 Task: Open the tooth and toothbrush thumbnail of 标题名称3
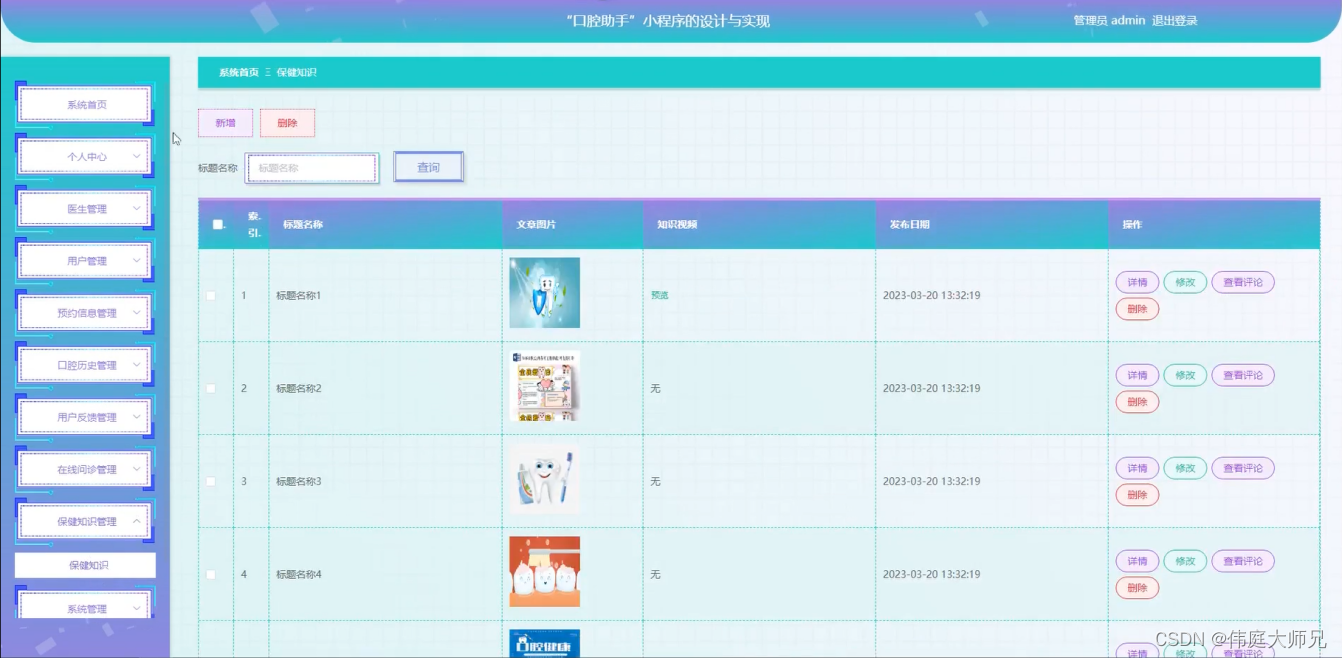coord(544,479)
